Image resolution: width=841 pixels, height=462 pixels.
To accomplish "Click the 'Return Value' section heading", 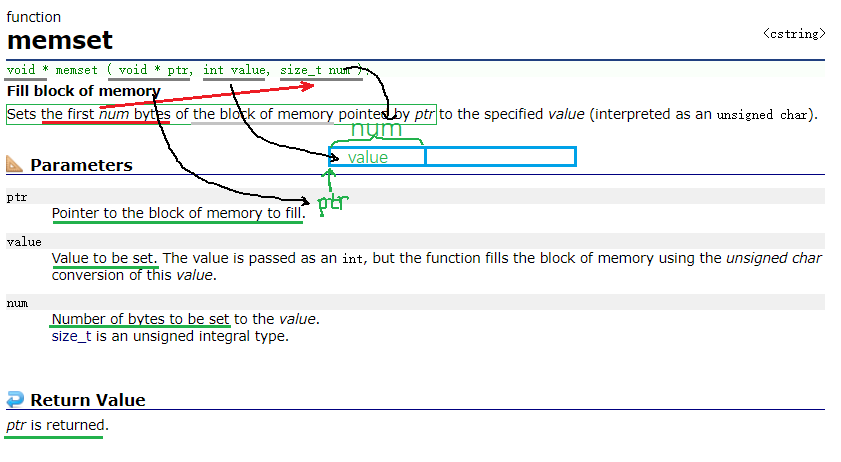I will click(88, 400).
